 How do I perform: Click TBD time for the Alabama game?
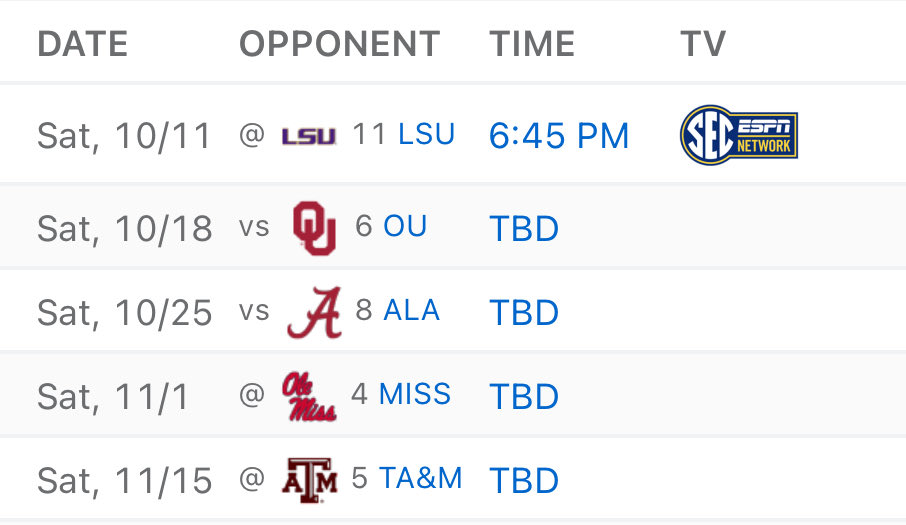[524, 313]
